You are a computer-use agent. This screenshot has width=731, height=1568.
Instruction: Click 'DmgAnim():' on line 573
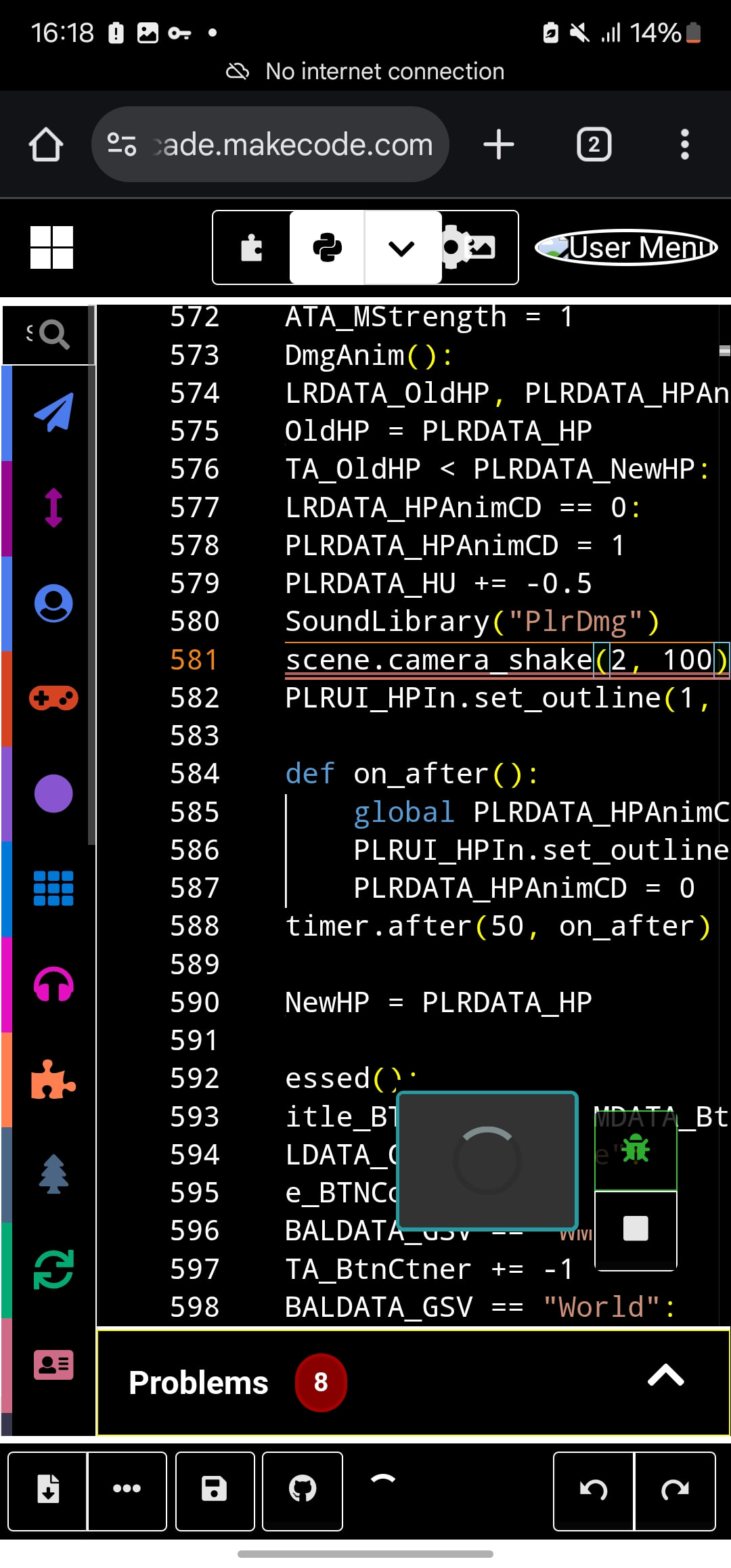[369, 355]
